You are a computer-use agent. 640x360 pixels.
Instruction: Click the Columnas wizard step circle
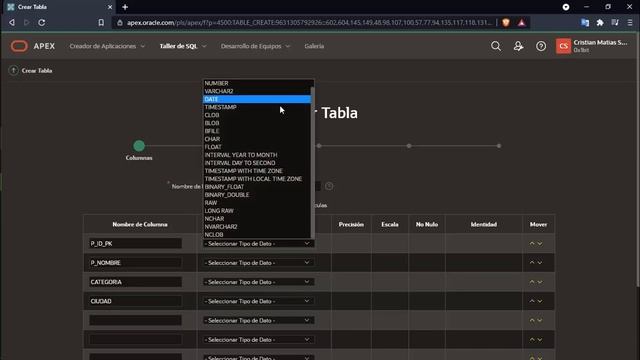click(x=139, y=146)
